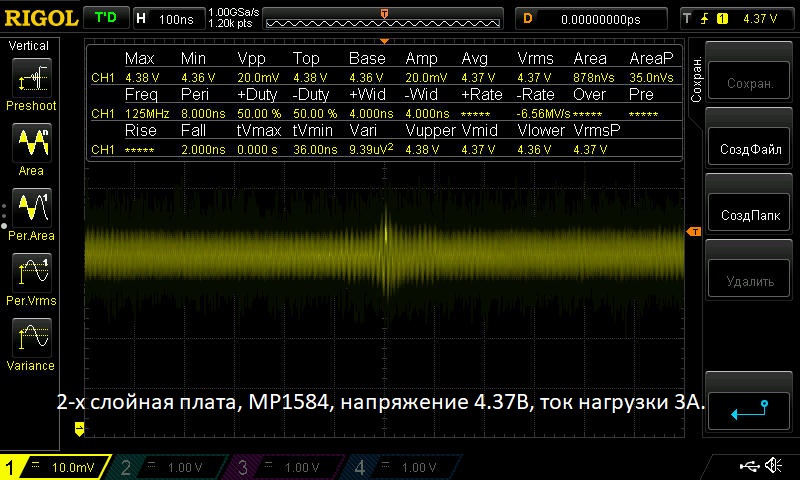This screenshot has height=480, width=800.
Task: Select the Variance measurement icon
Action: point(30,337)
